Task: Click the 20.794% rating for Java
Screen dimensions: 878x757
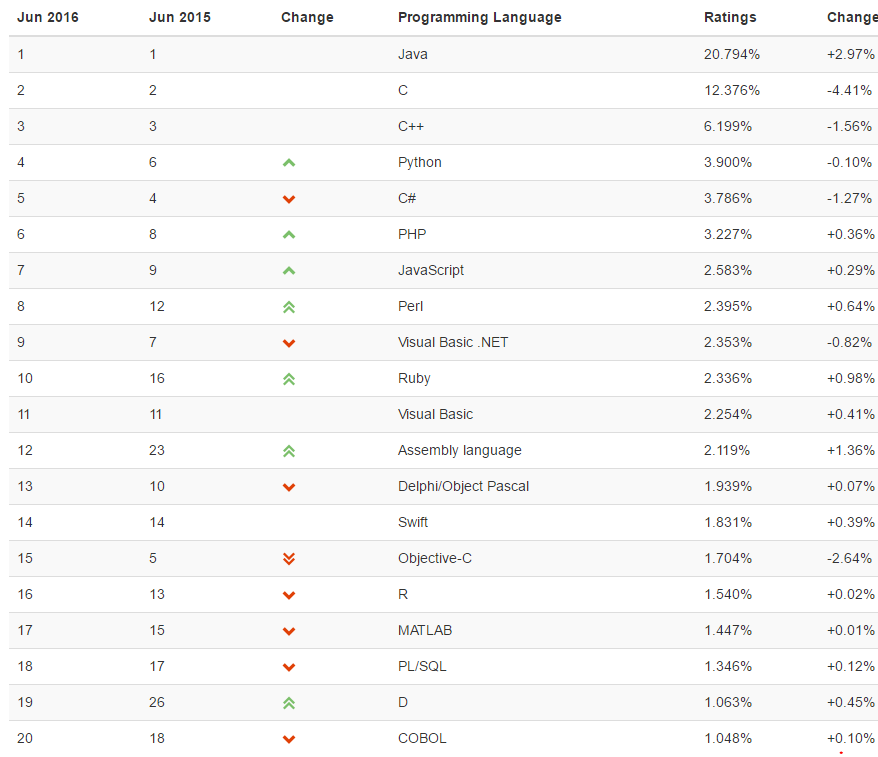Action: 731,54
